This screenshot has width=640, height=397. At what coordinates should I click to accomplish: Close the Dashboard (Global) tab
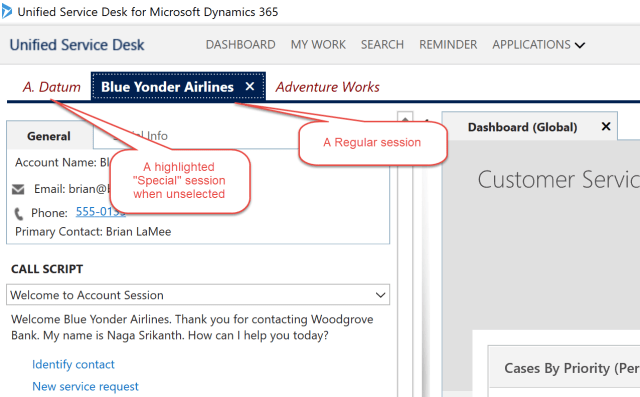click(606, 126)
